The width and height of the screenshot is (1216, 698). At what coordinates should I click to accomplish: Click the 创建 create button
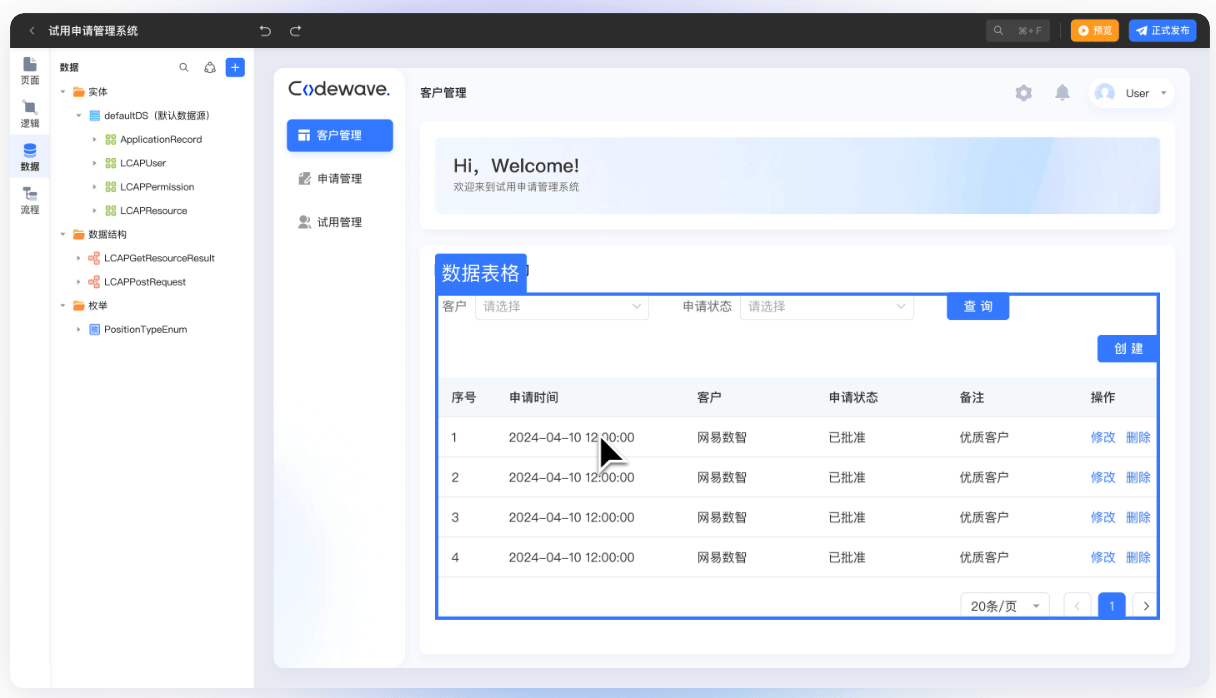point(1128,348)
